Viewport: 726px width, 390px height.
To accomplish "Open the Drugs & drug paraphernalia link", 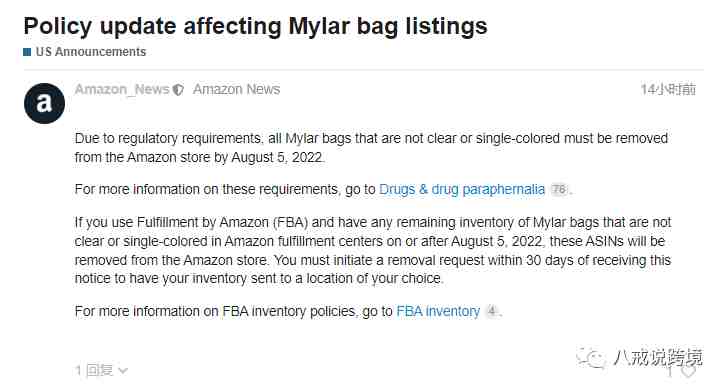I will 462,189.
